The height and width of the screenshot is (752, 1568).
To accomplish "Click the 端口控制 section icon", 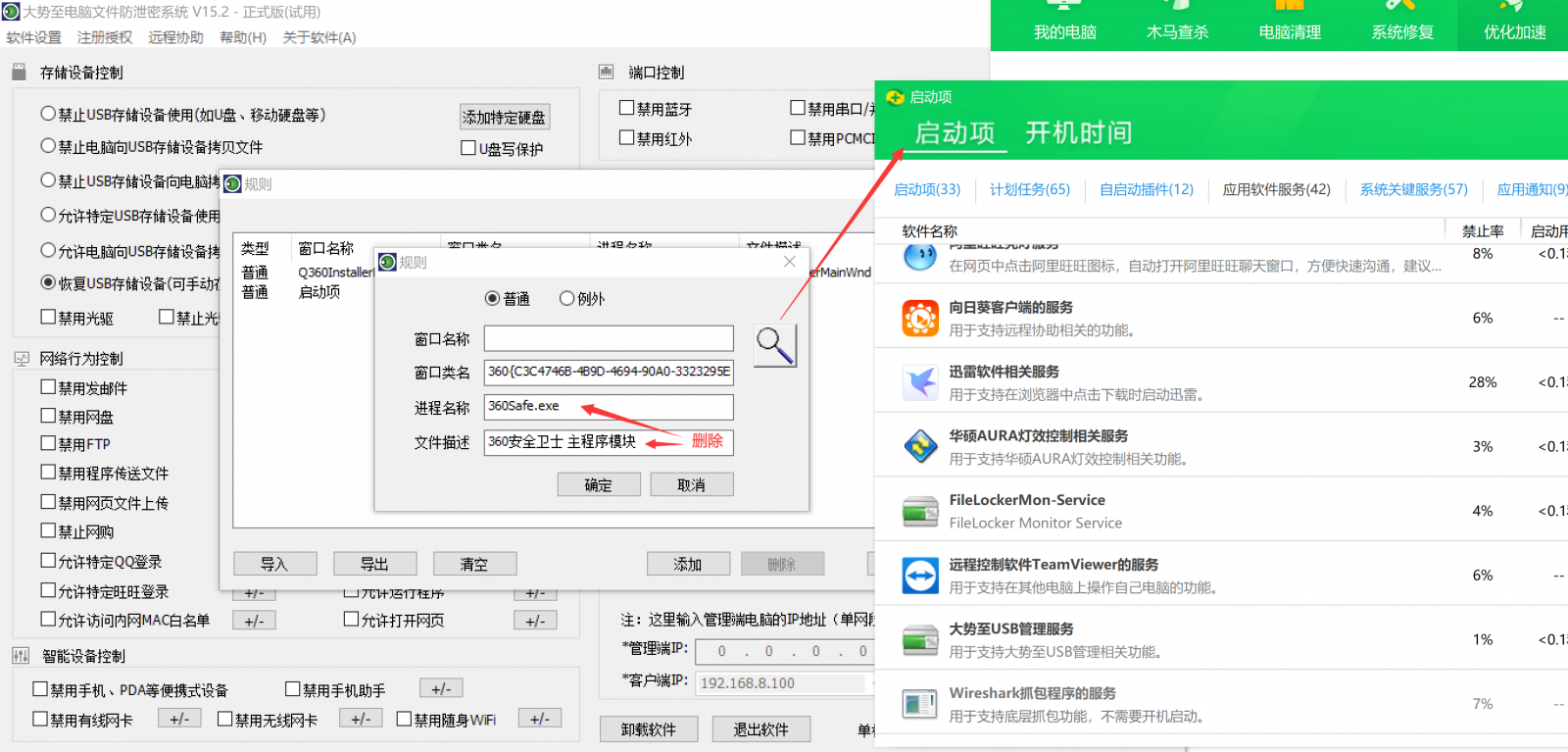I will pos(607,73).
